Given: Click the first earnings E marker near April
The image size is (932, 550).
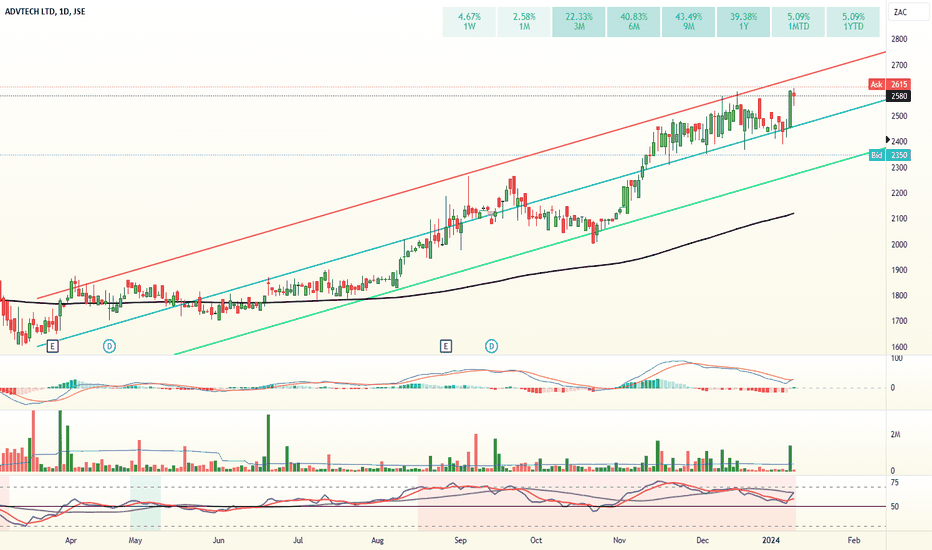Looking at the screenshot, I should click(x=52, y=346).
